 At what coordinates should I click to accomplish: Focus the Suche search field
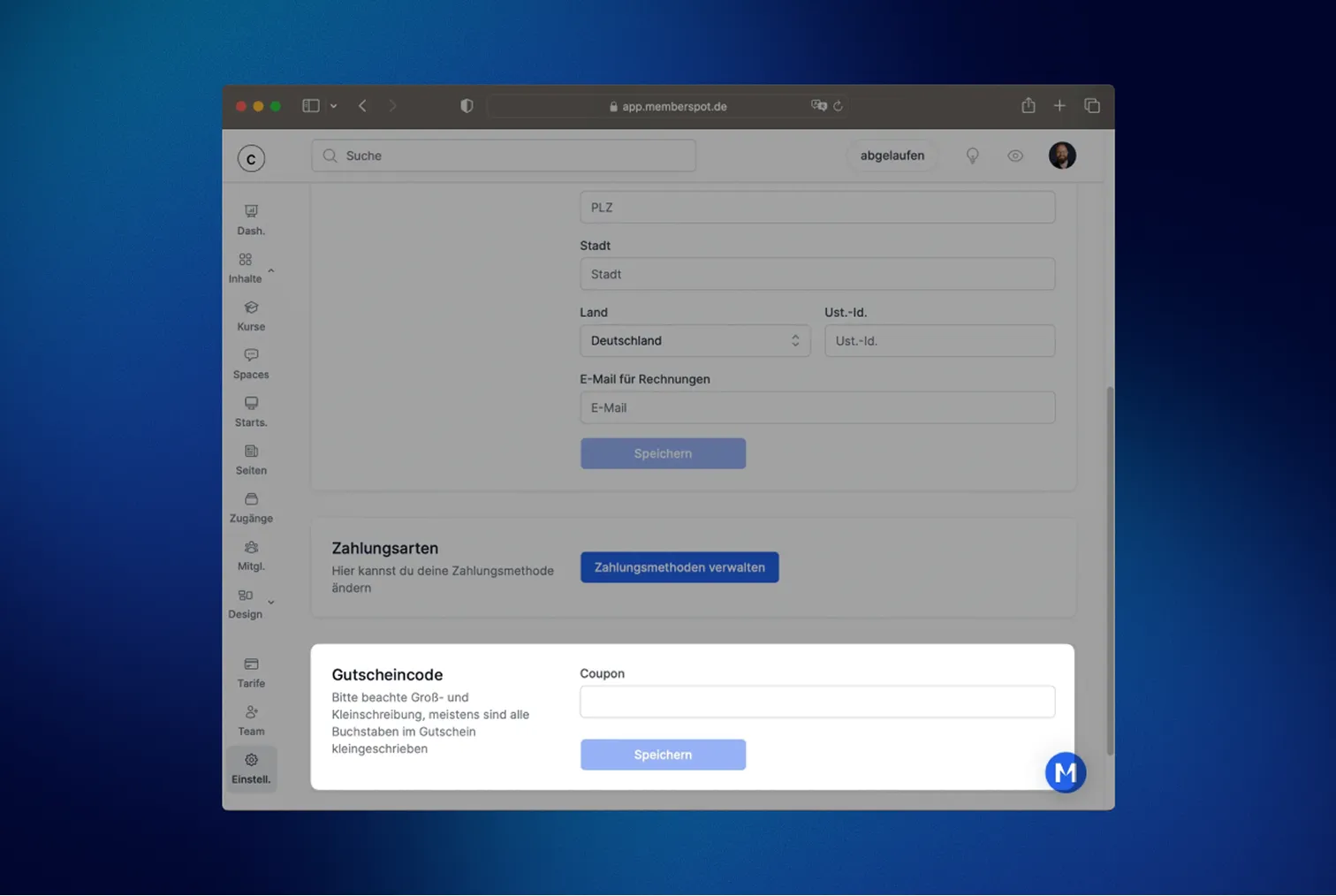point(504,156)
